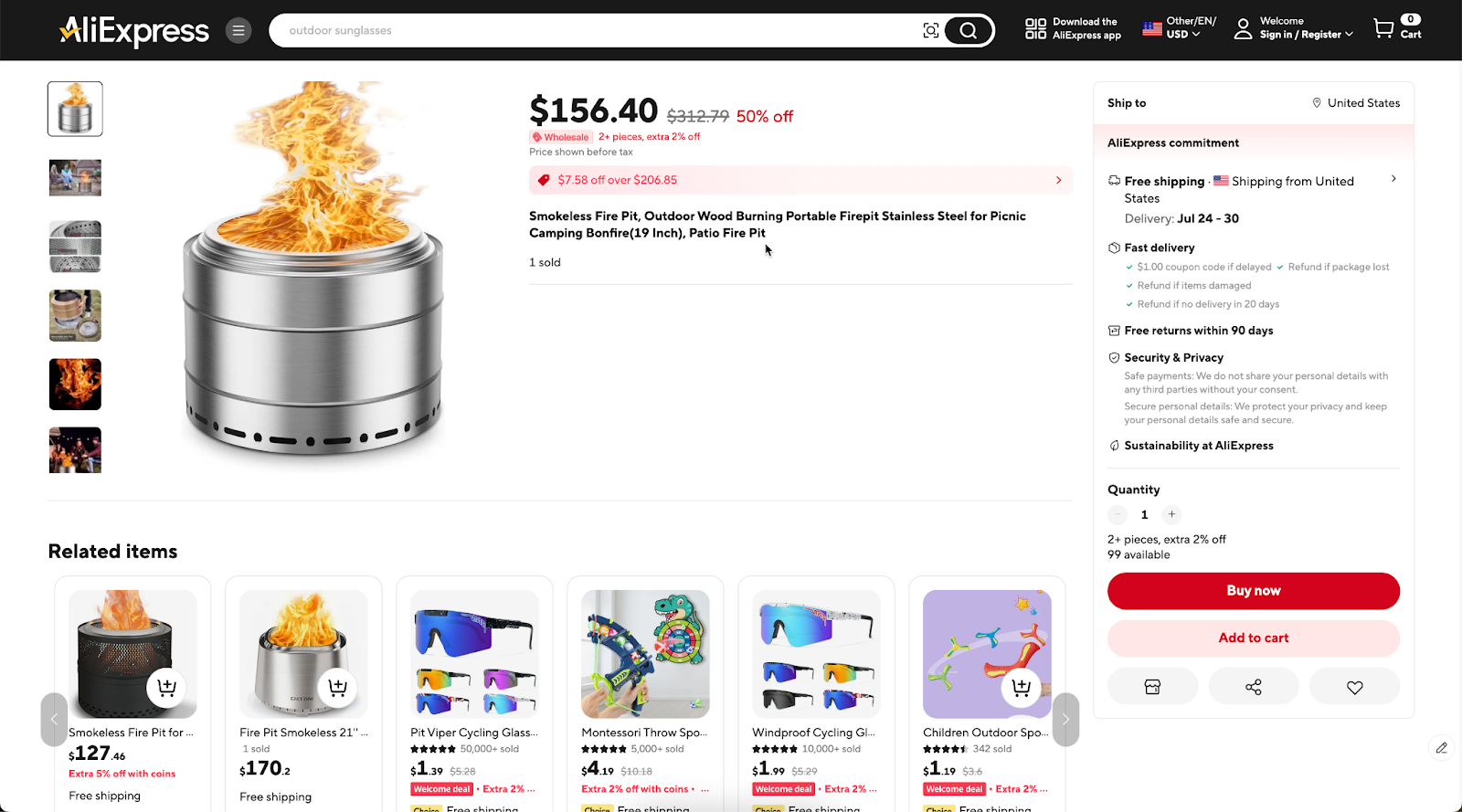Expand free shipping details chevron
The height and width of the screenshot is (812, 1462).
click(x=1393, y=179)
